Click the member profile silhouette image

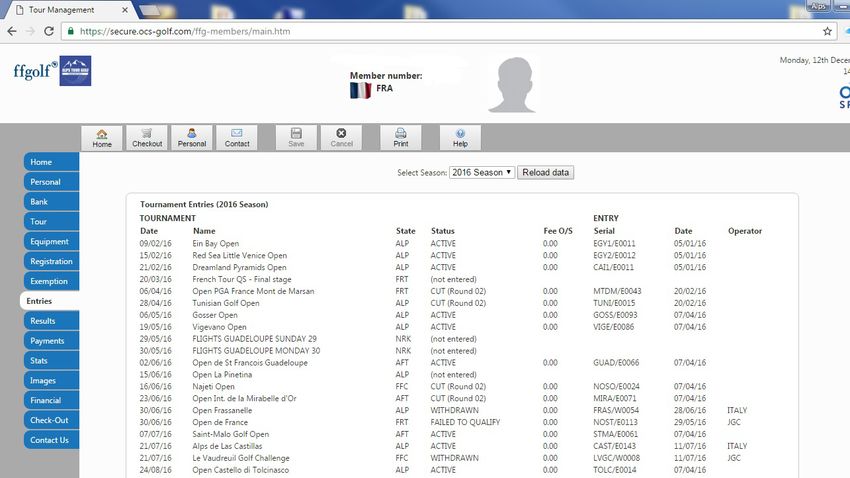[512, 85]
